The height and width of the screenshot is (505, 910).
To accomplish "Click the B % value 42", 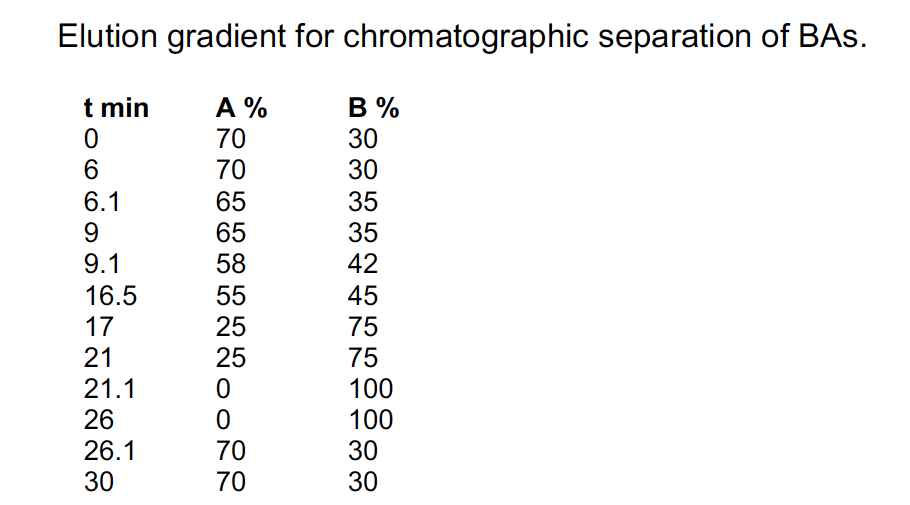I will pyautogui.click(x=363, y=264).
